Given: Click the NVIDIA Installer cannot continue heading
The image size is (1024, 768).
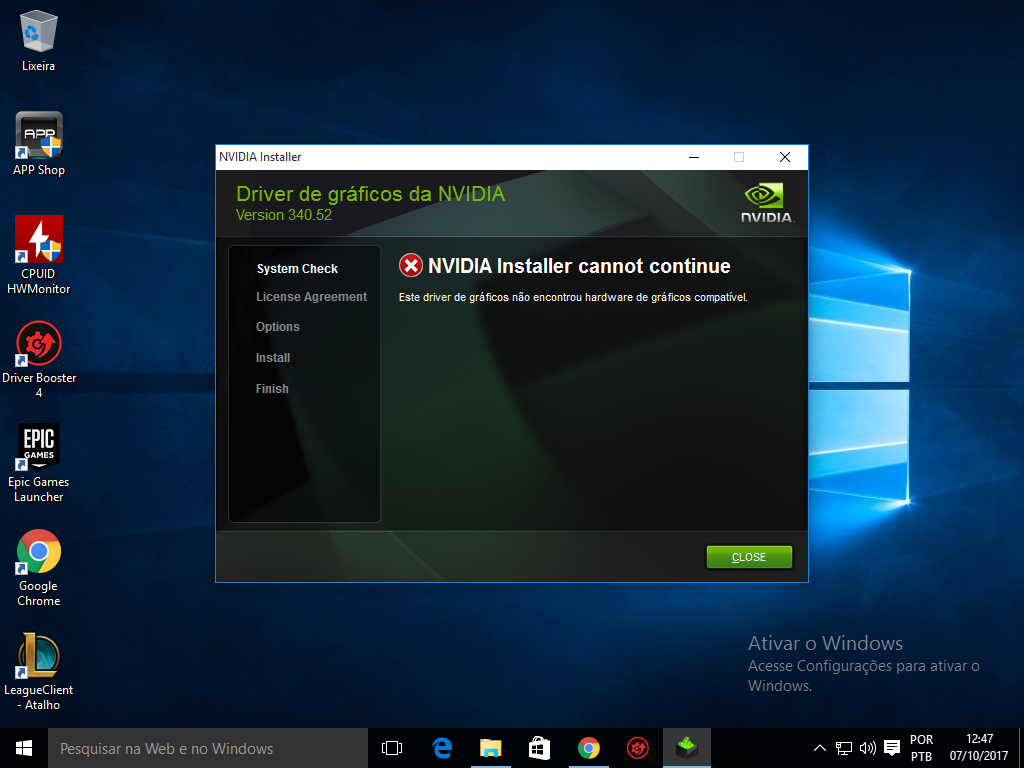Looking at the screenshot, I should 579,266.
